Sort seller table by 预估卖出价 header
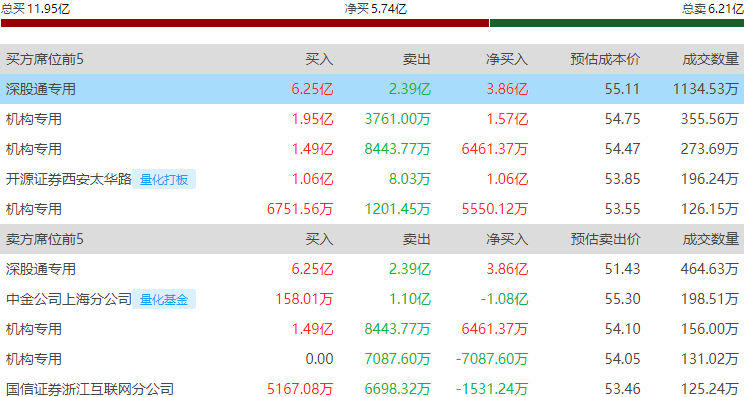The image size is (744, 397). [x=605, y=239]
